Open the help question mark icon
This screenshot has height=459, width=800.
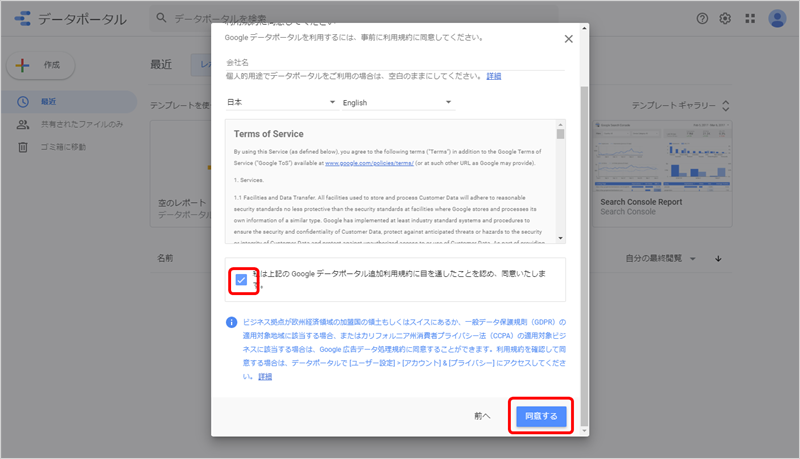pyautogui.click(x=702, y=18)
